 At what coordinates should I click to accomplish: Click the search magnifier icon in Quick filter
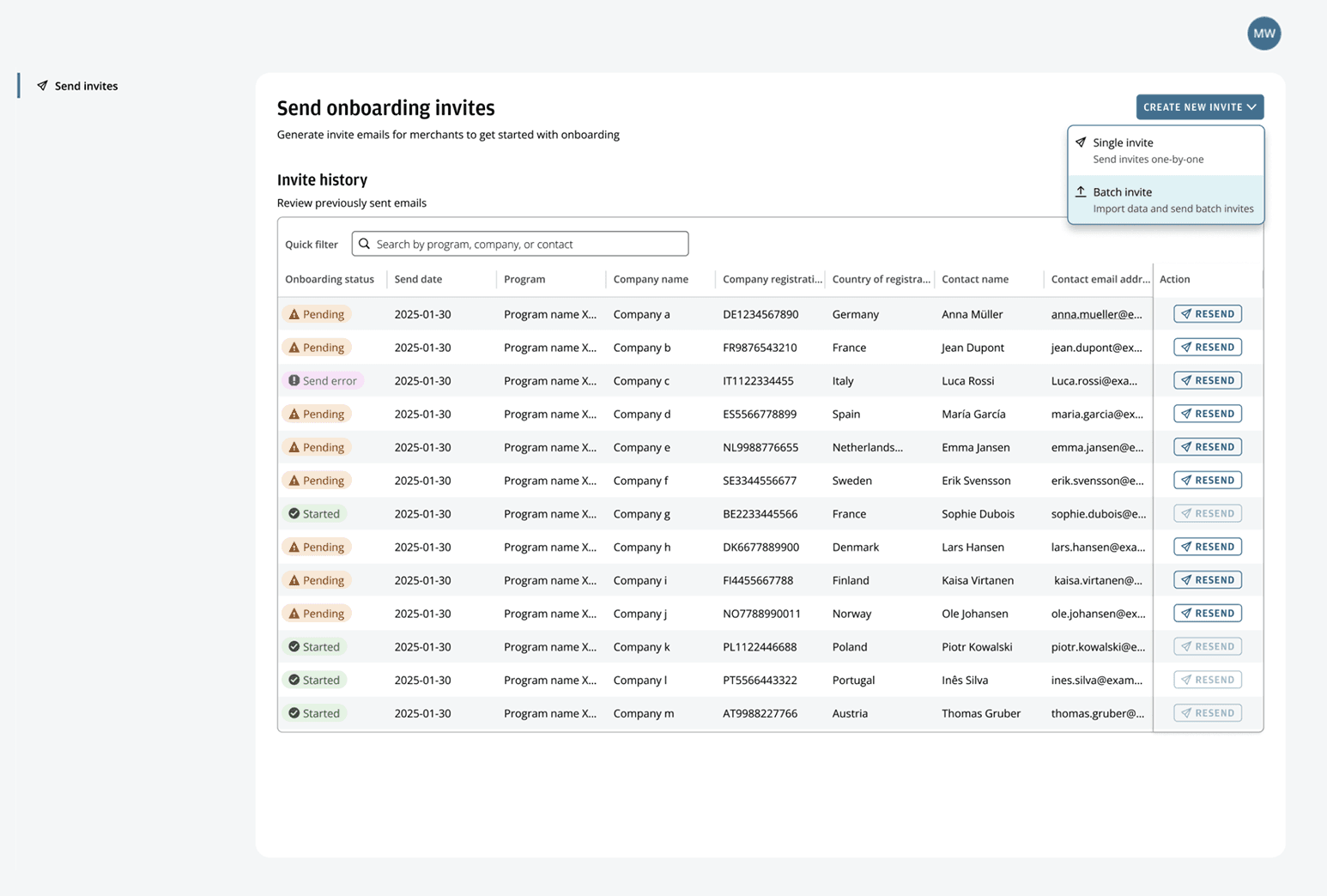click(x=364, y=244)
